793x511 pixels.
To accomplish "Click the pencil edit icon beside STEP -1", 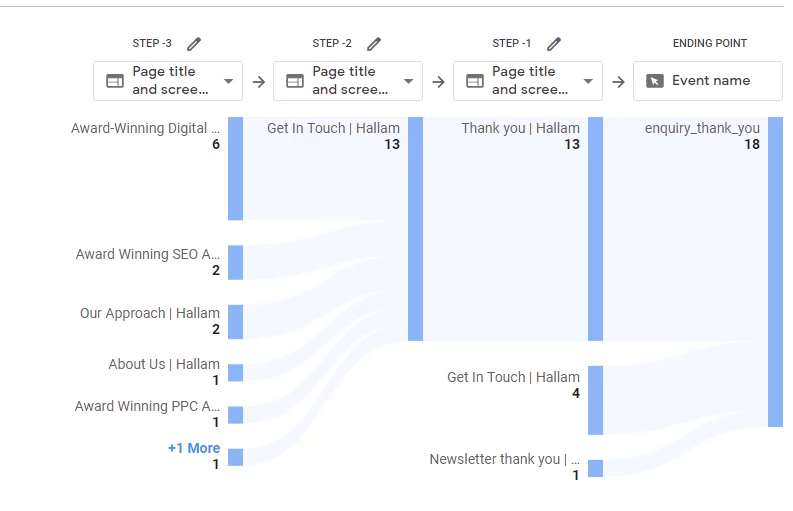I will click(554, 44).
